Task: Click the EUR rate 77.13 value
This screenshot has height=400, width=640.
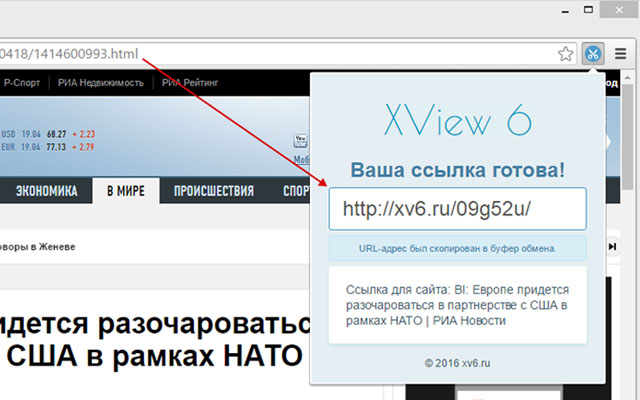Action: click(56, 147)
